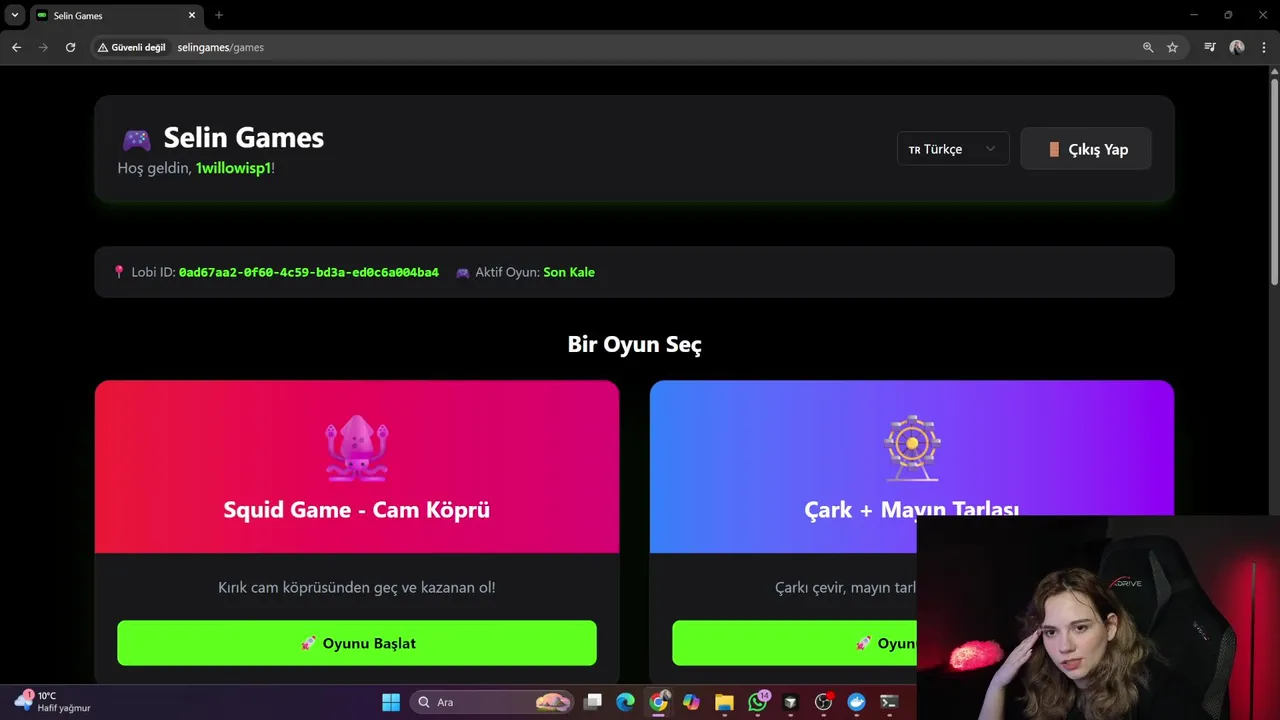Viewport: 1280px width, 720px height.
Task: Click the Selin Games controller logo
Action: click(136, 139)
